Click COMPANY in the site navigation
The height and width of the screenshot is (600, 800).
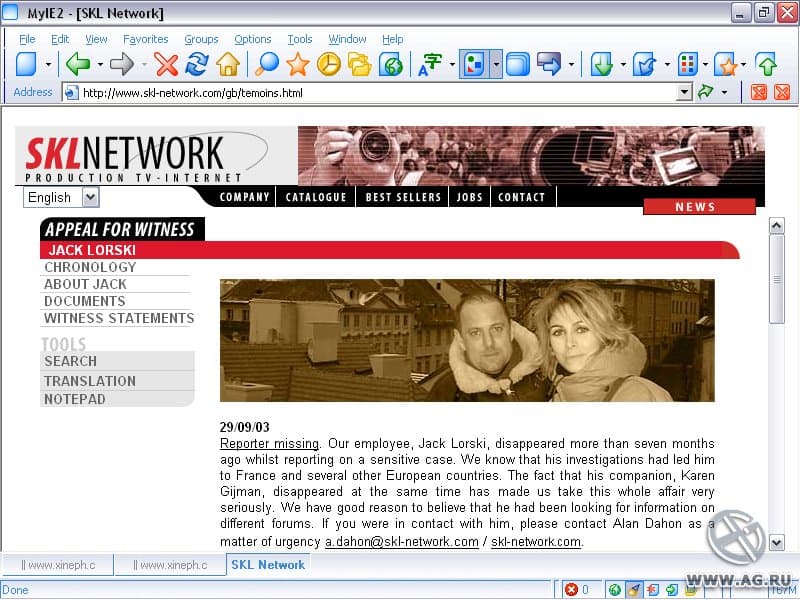244,197
